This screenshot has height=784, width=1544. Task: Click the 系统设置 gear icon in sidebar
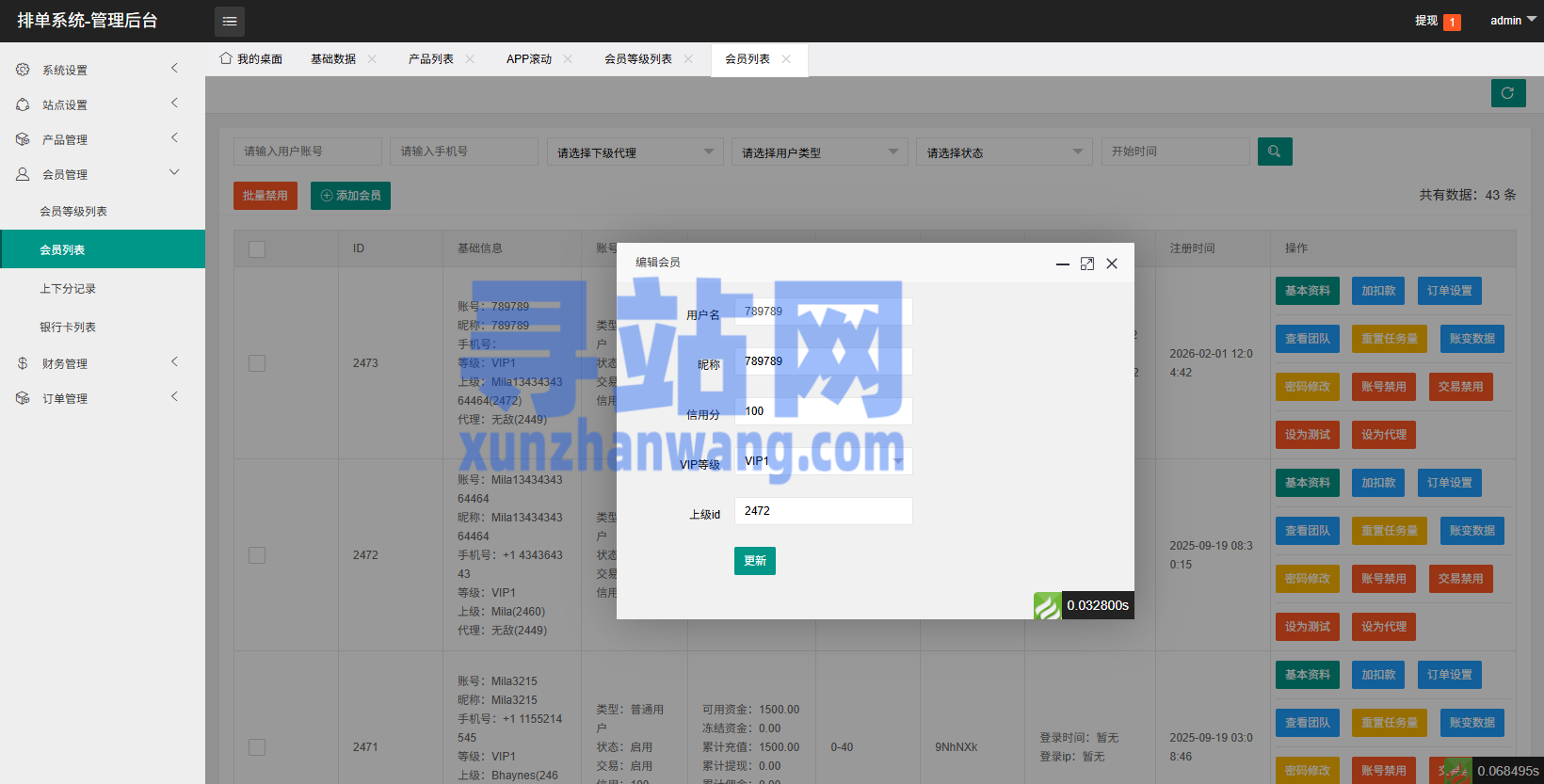(23, 70)
